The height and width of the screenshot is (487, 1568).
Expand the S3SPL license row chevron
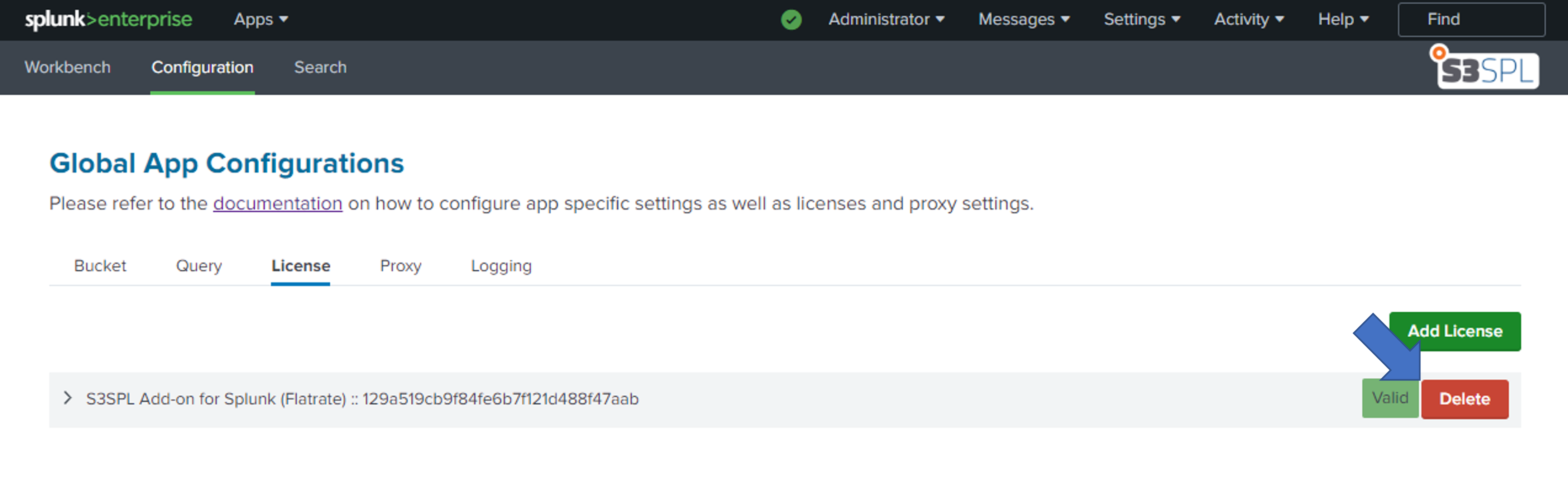click(68, 398)
